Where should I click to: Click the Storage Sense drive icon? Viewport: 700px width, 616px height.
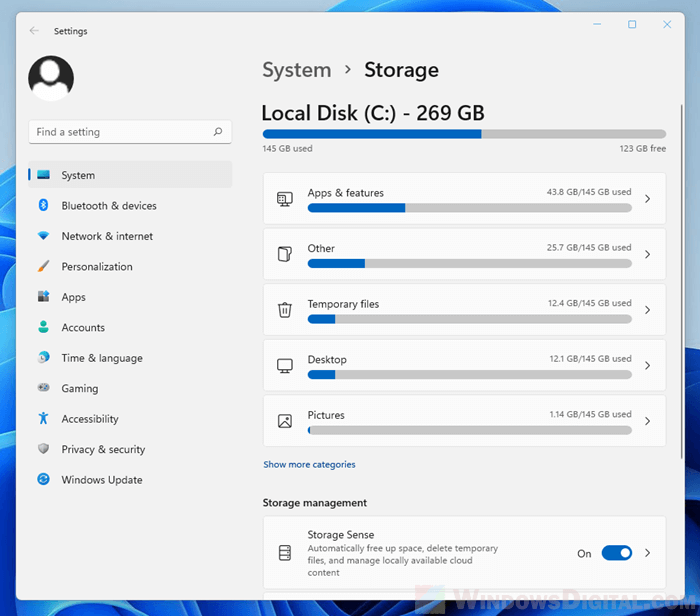(285, 553)
